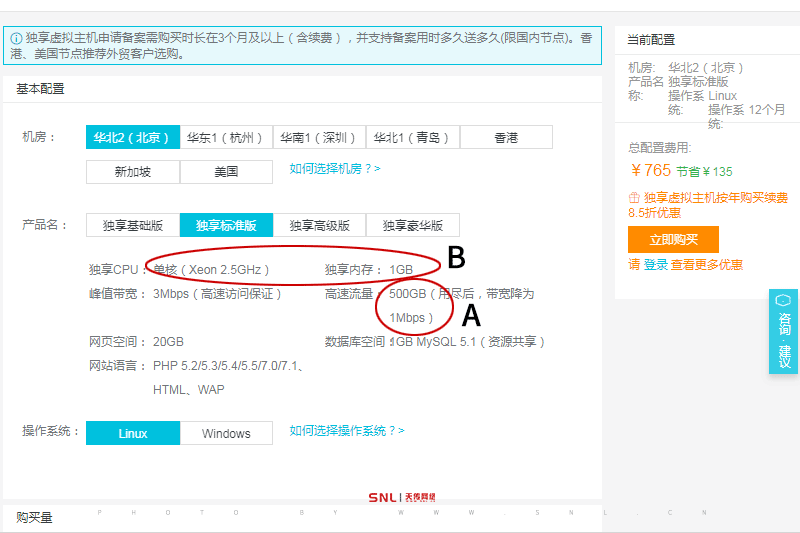Open the 如何选择机房？help link
The image size is (800, 533).
pyautogui.click(x=335, y=169)
